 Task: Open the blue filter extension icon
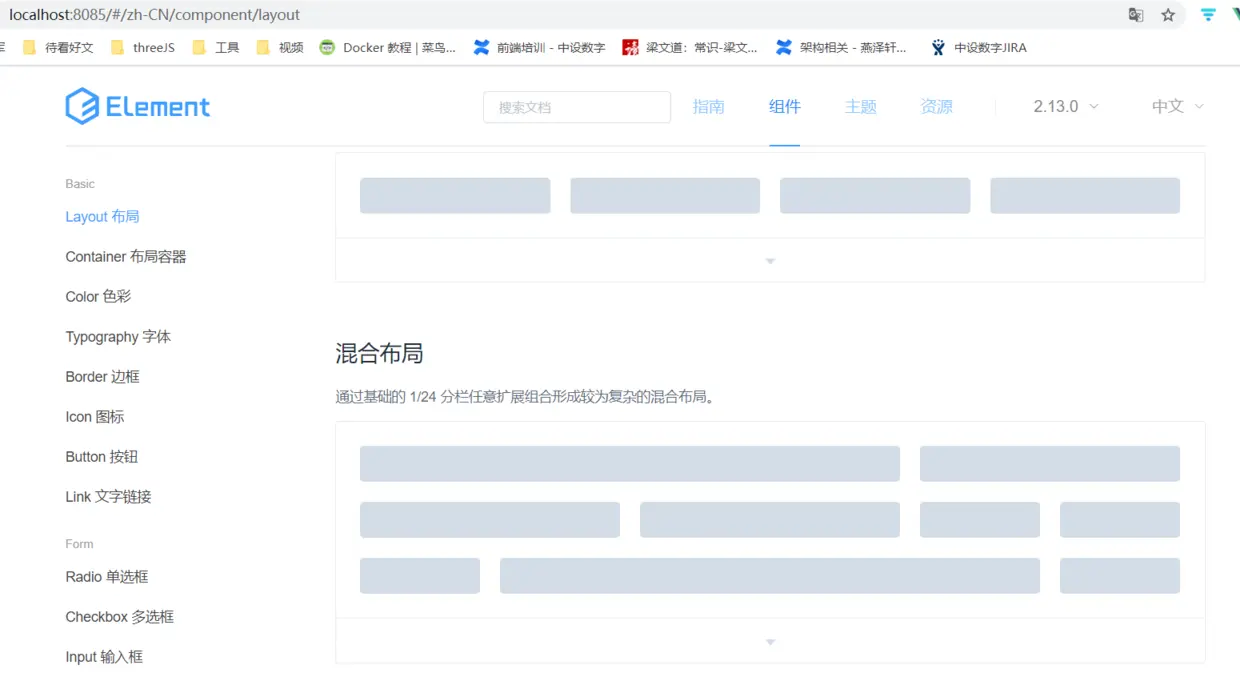click(x=1208, y=15)
